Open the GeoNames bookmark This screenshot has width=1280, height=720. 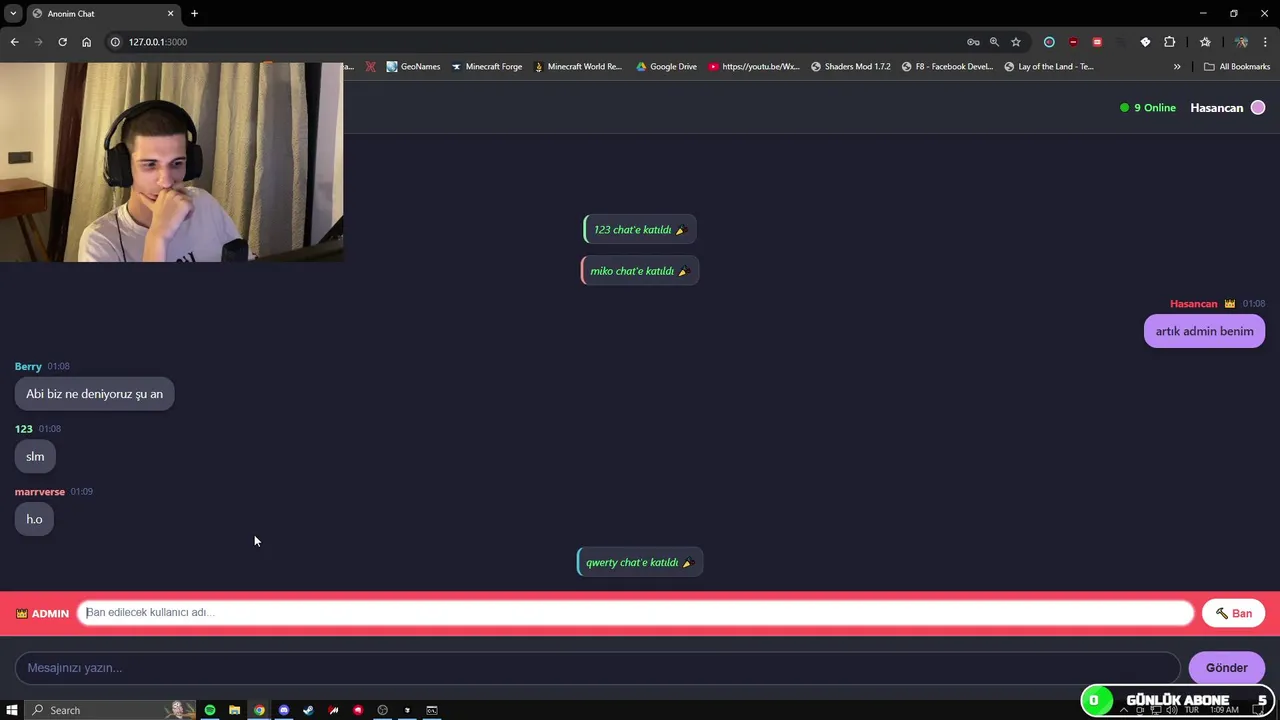click(413, 67)
